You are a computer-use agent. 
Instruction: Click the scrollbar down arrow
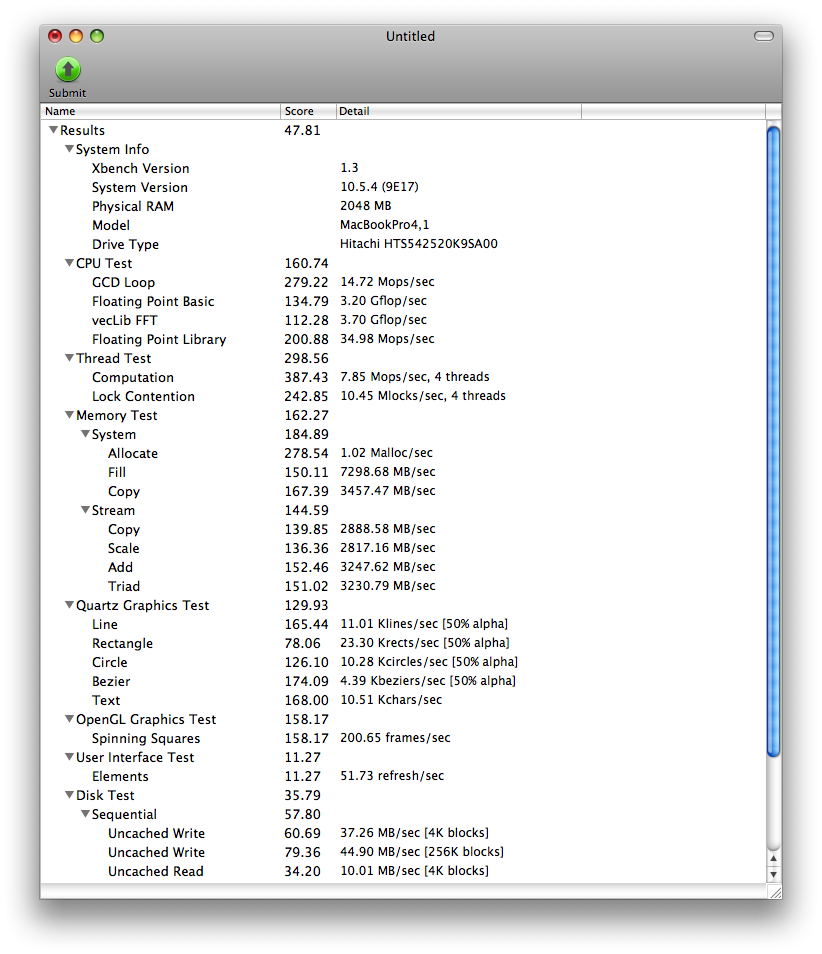773,874
